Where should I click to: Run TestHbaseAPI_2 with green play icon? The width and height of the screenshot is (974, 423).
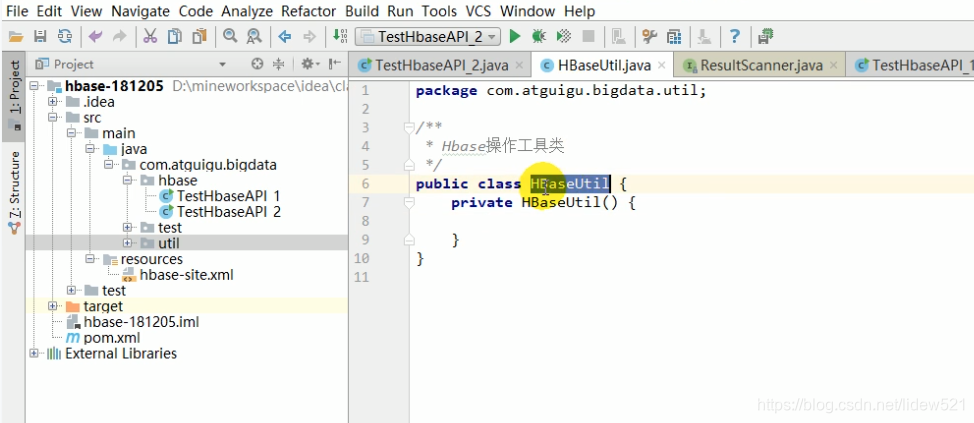pyautogui.click(x=514, y=37)
